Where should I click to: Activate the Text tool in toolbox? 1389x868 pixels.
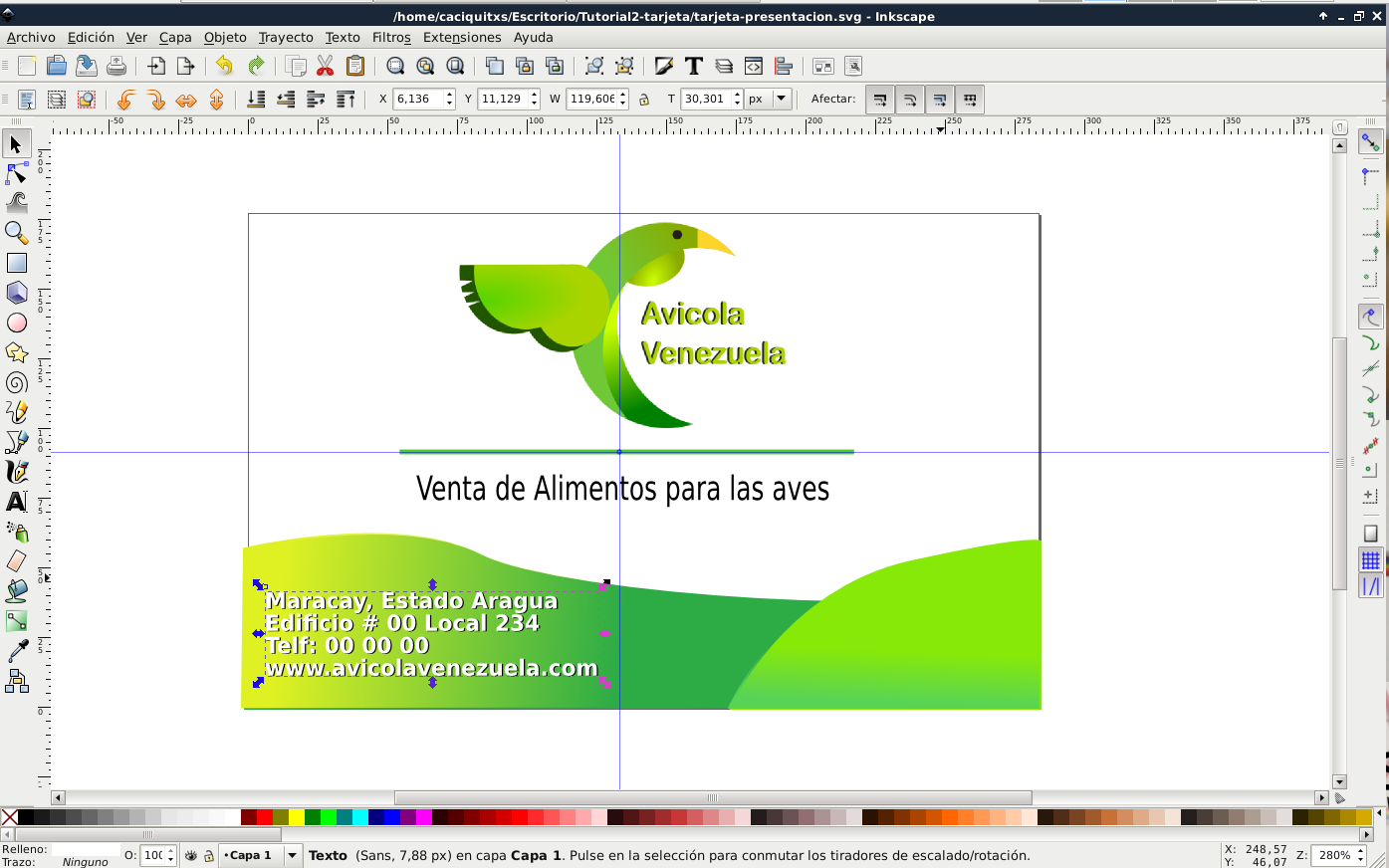pyautogui.click(x=16, y=502)
